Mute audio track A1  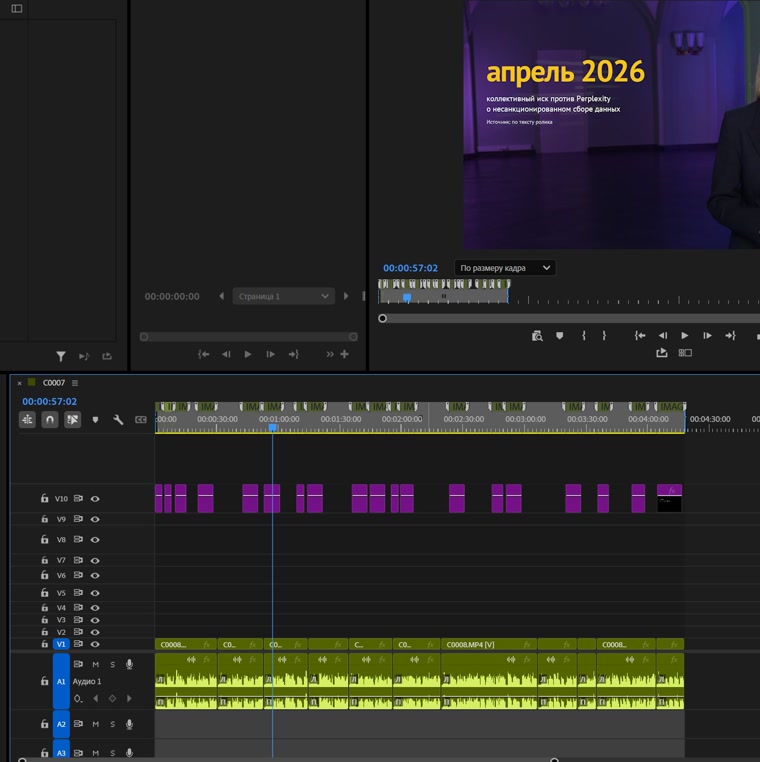[96, 664]
